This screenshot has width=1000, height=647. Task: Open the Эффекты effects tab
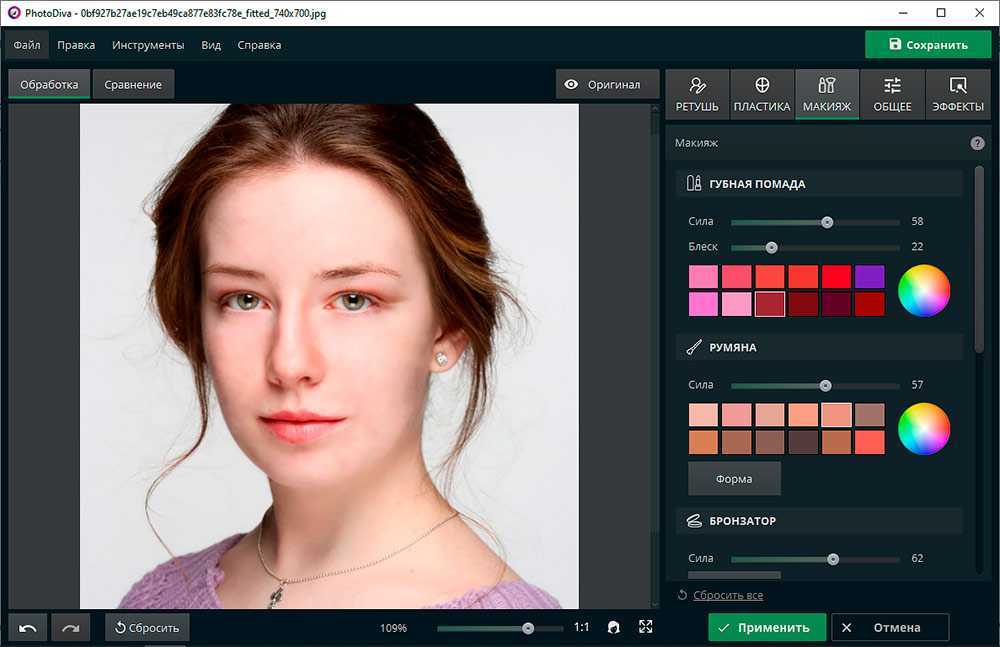point(958,94)
